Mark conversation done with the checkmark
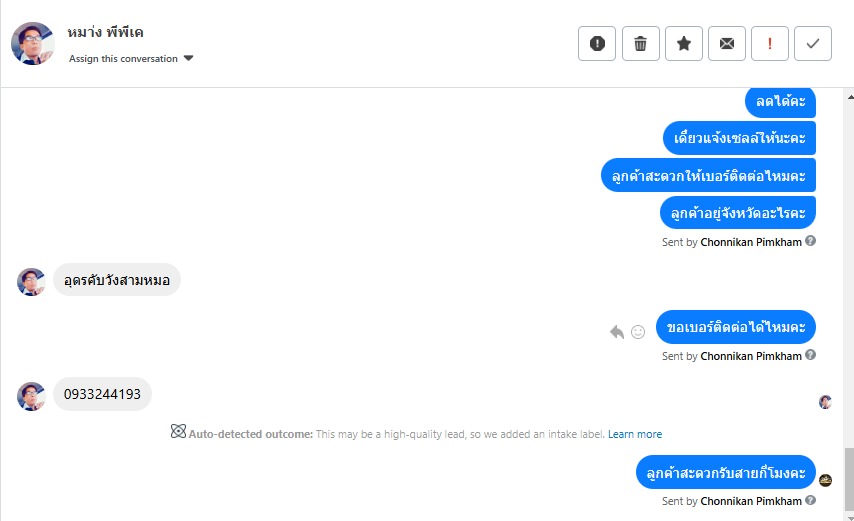This screenshot has height=521, width=854. tap(813, 43)
